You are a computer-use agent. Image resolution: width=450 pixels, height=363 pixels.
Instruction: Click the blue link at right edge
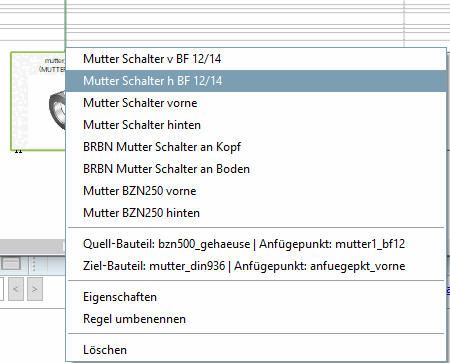448,291
